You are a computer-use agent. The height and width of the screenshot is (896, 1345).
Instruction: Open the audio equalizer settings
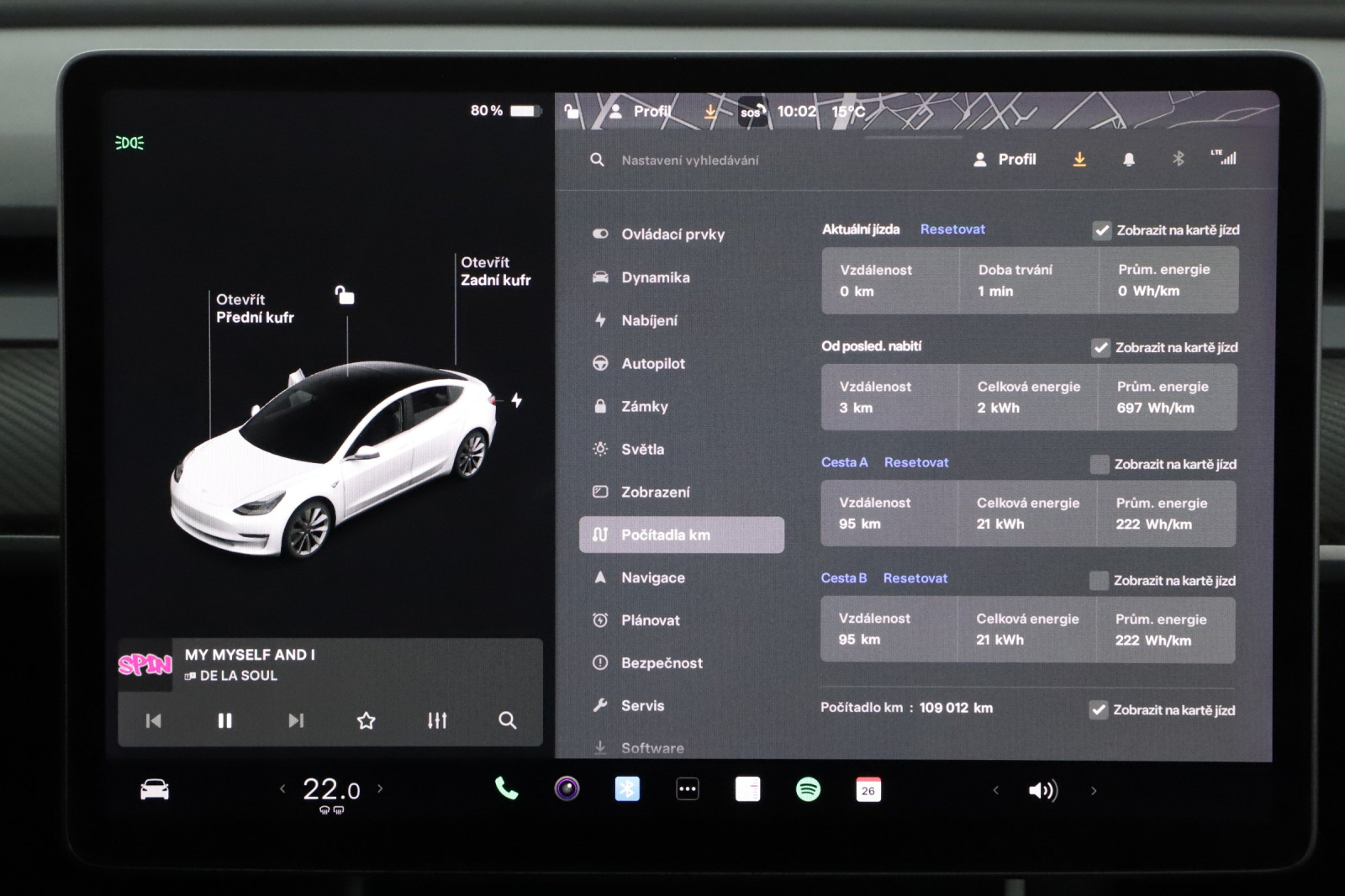point(437,720)
